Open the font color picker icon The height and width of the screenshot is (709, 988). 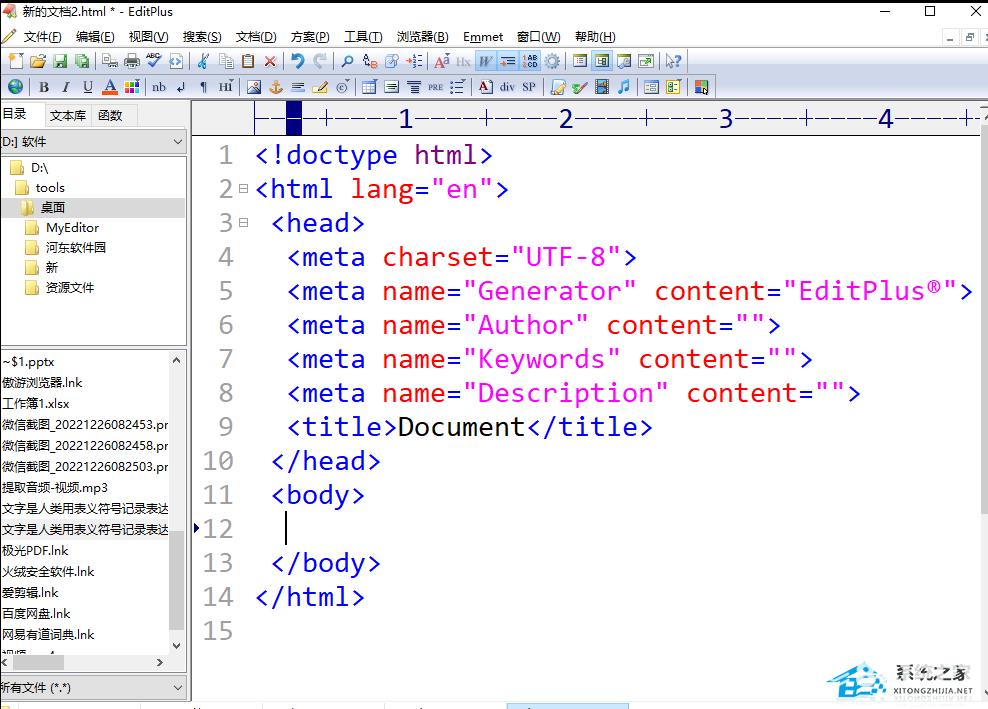[x=109, y=87]
